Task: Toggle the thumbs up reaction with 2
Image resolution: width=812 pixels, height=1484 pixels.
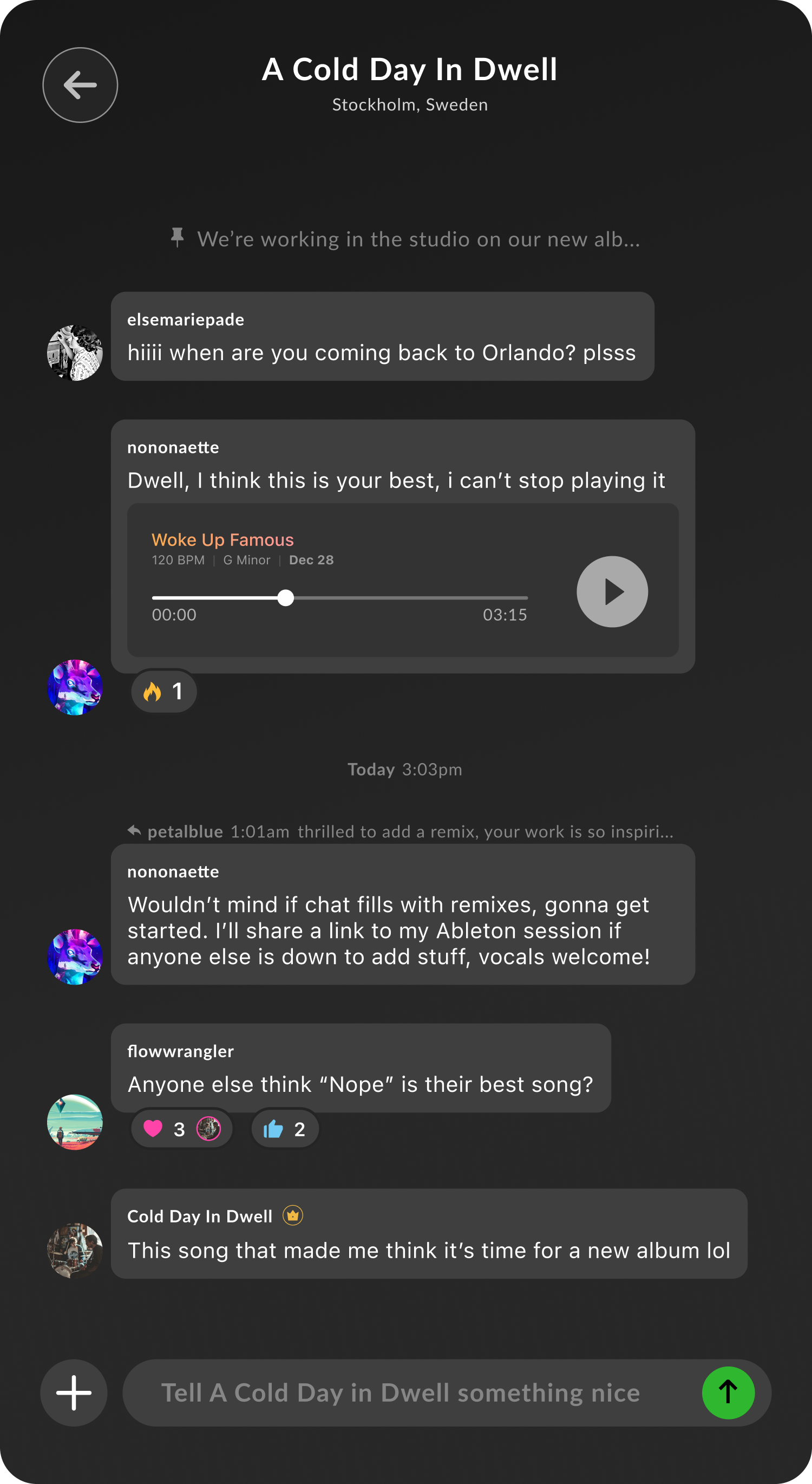Action: pyautogui.click(x=285, y=1129)
